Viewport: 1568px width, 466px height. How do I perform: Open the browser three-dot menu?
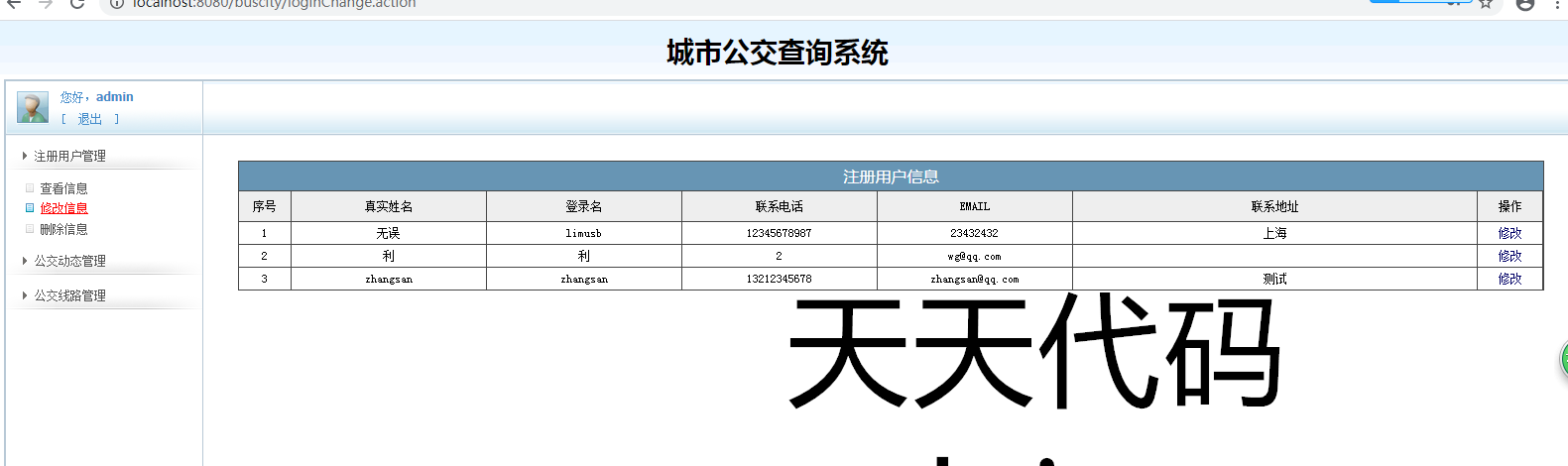1557,4
